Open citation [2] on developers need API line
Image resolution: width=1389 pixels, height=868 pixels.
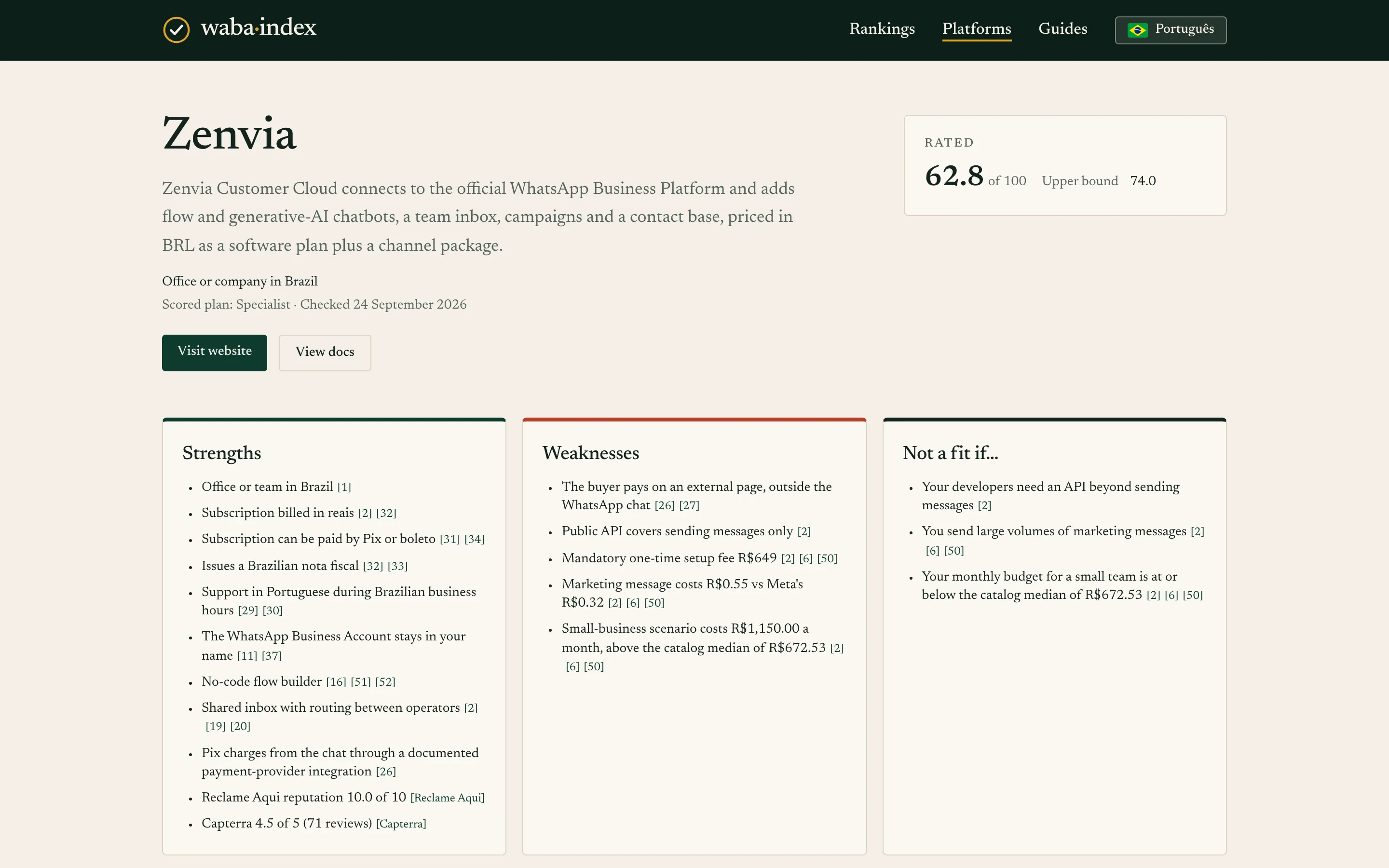pyautogui.click(x=984, y=506)
